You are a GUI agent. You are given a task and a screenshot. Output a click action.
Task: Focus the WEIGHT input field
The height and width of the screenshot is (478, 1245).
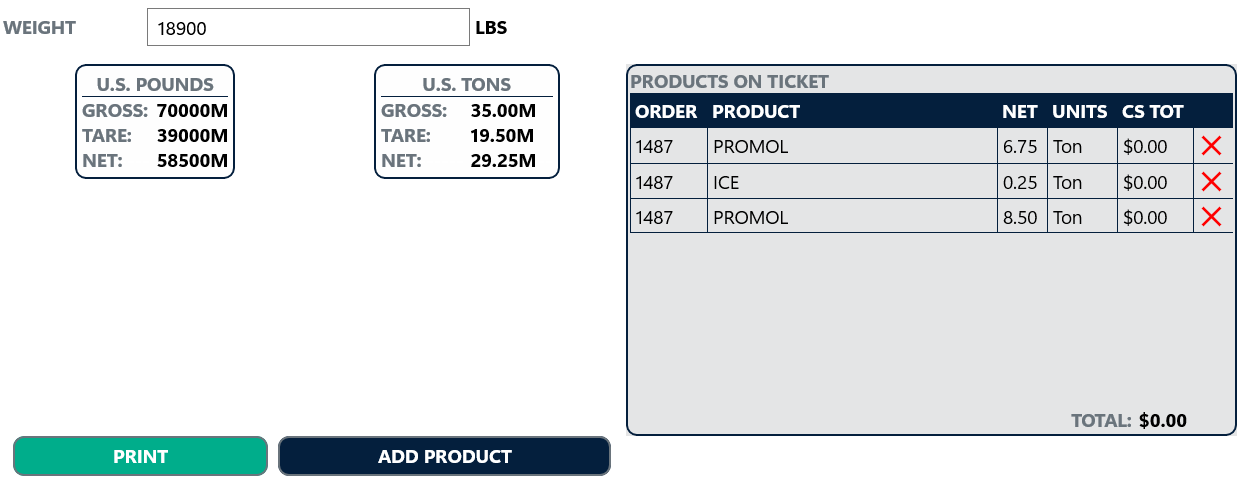click(x=308, y=28)
